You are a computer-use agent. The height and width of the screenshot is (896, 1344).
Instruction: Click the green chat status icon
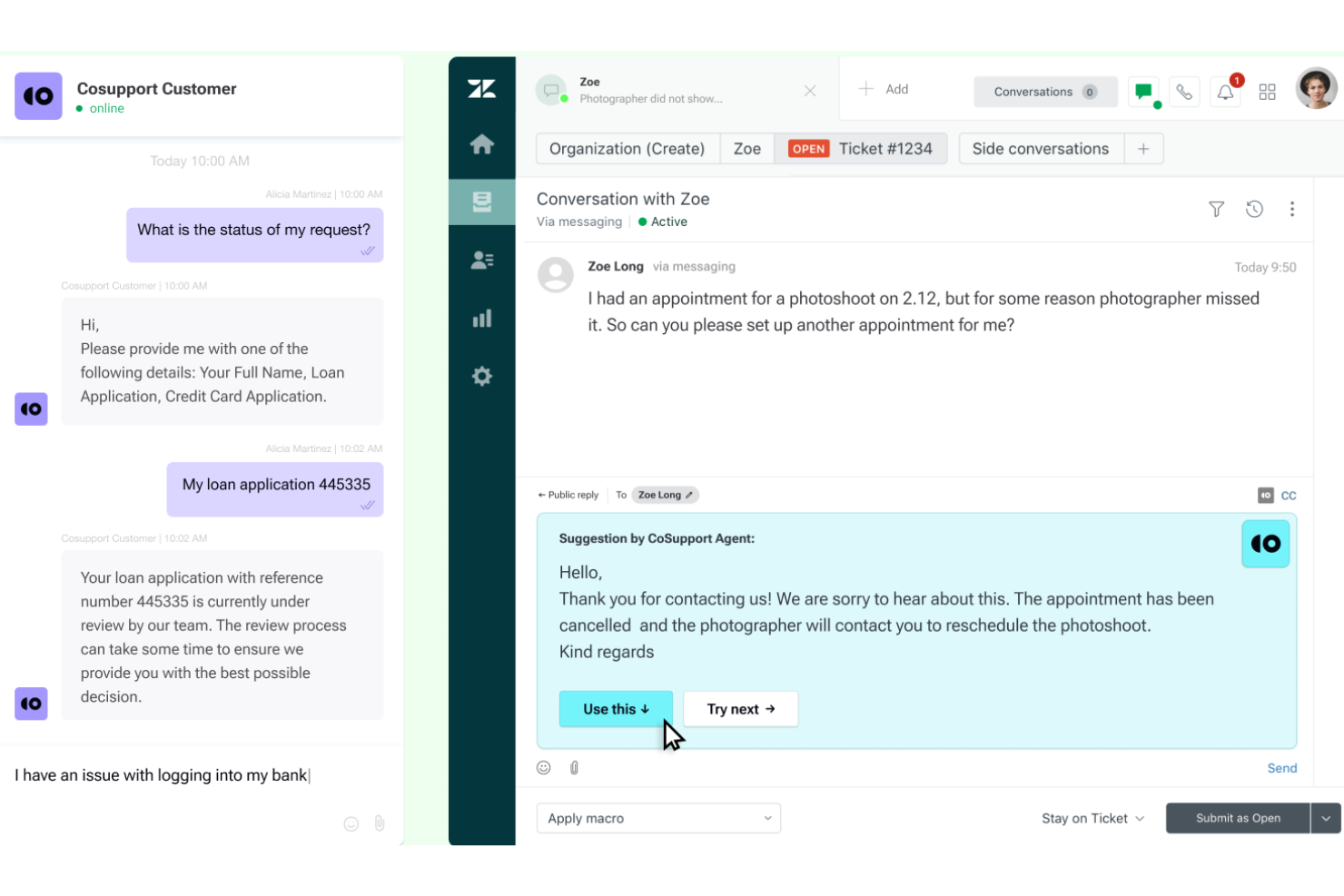1144,92
